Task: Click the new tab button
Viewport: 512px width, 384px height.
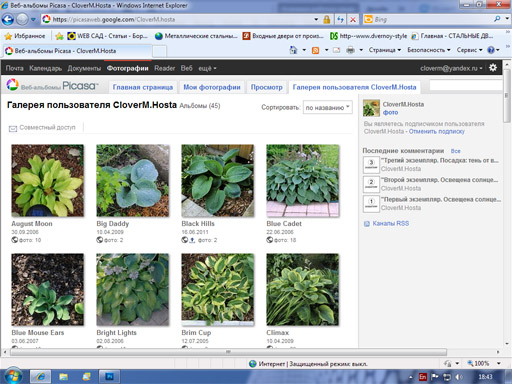Action: click(159, 51)
